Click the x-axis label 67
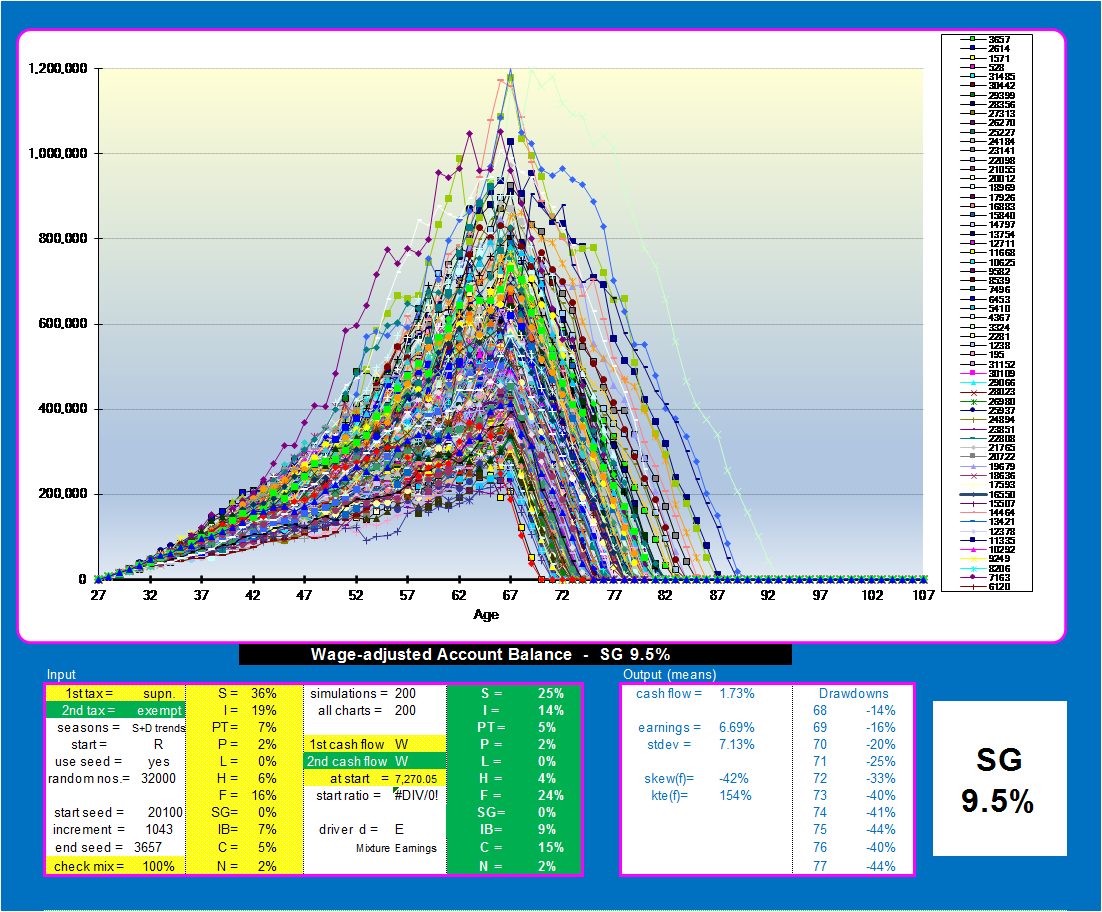 [x=510, y=595]
